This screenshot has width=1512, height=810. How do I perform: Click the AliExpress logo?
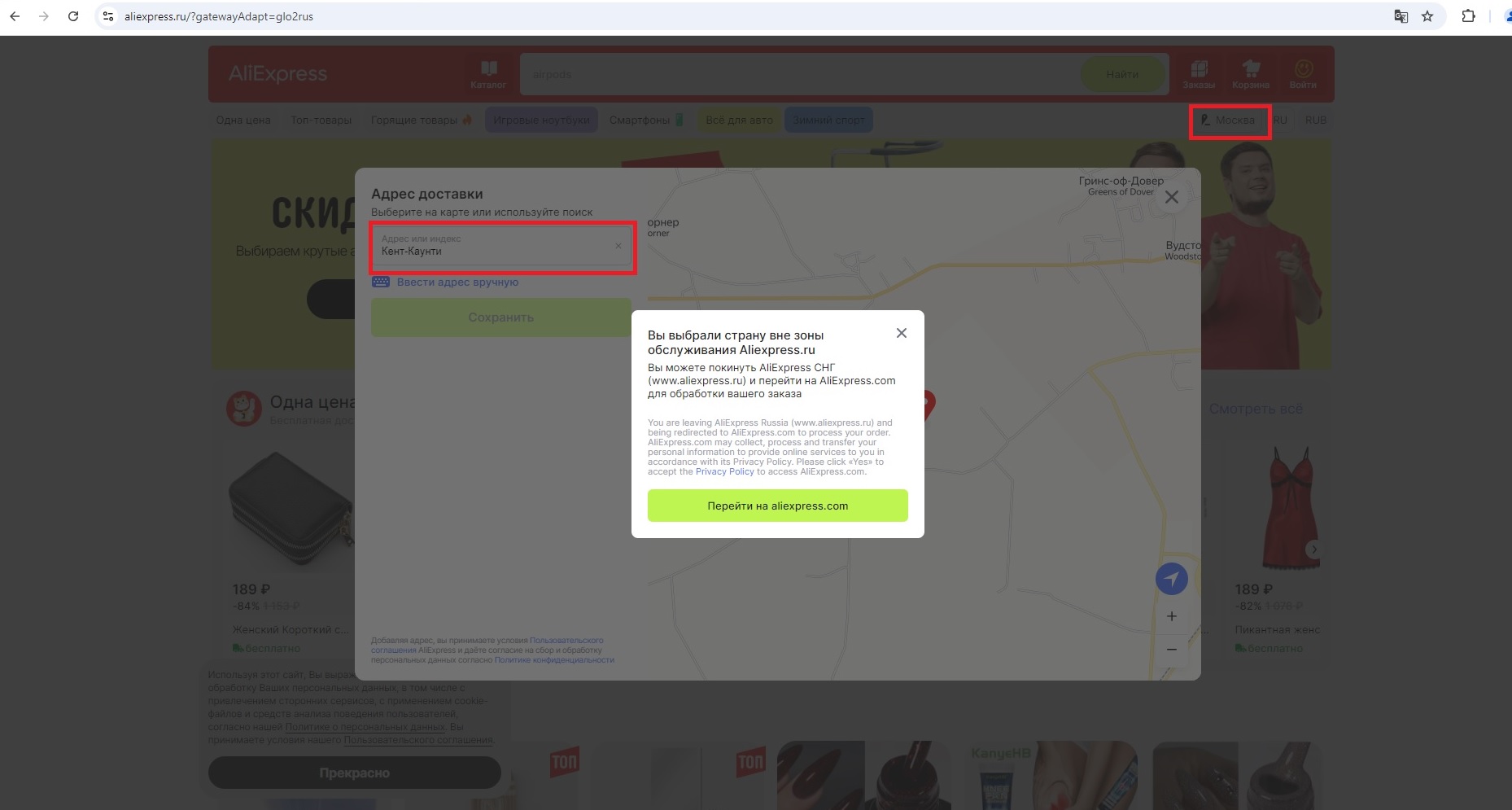click(x=278, y=74)
